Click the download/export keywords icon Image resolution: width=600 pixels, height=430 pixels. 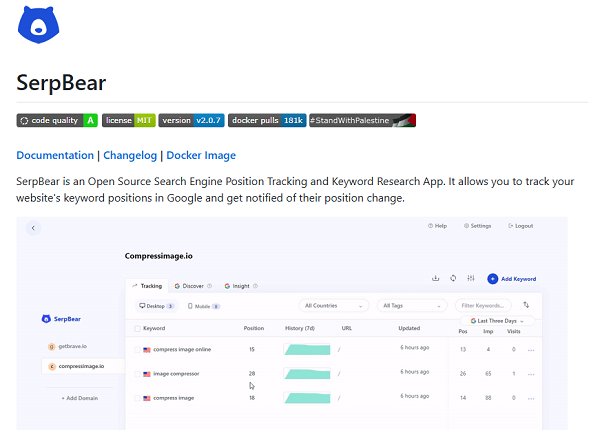coord(435,278)
